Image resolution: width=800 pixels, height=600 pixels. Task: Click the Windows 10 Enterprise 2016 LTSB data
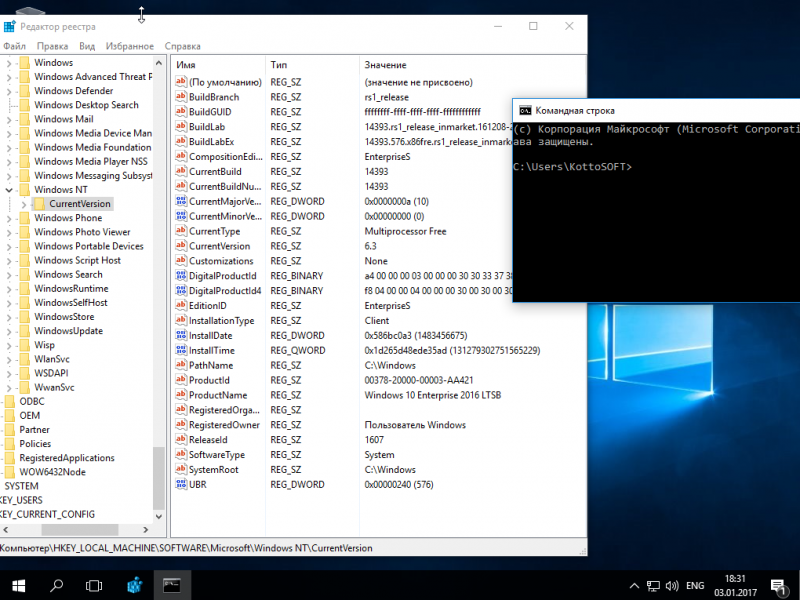pyautogui.click(x=433, y=395)
